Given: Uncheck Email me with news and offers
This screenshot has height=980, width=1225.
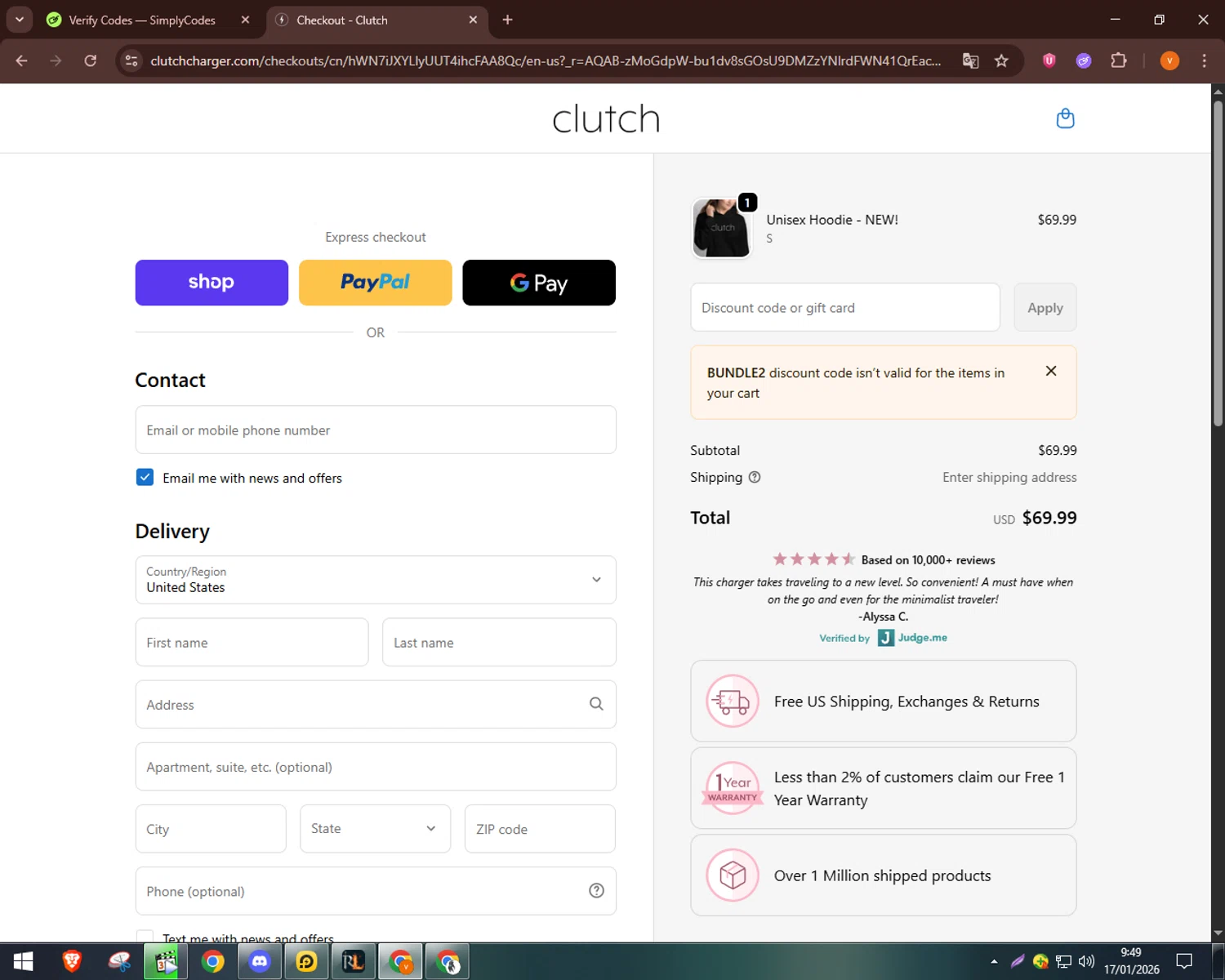Looking at the screenshot, I should coord(145,477).
